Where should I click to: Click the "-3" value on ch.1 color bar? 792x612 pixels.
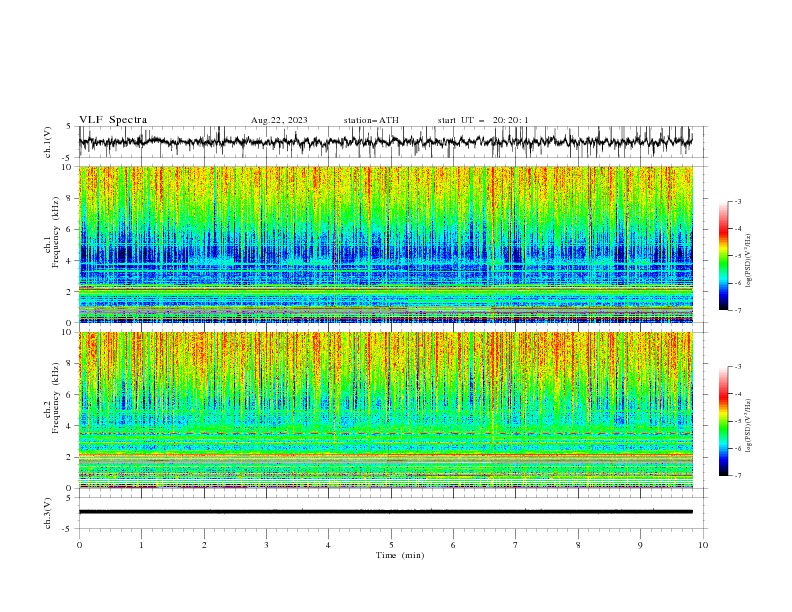738,201
